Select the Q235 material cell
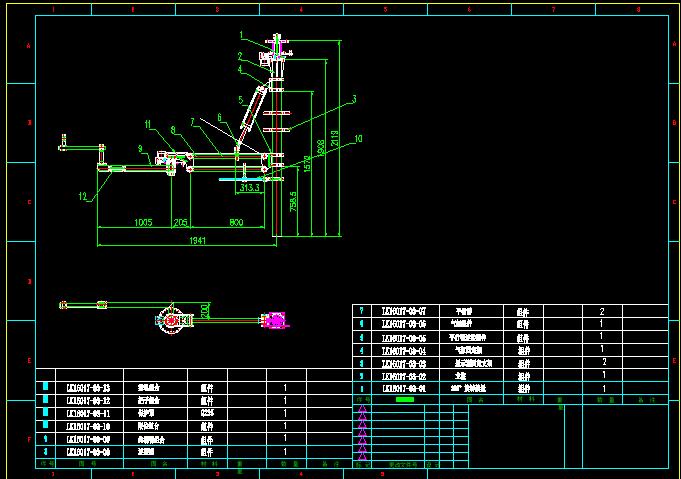681x479 pixels. coord(207,413)
